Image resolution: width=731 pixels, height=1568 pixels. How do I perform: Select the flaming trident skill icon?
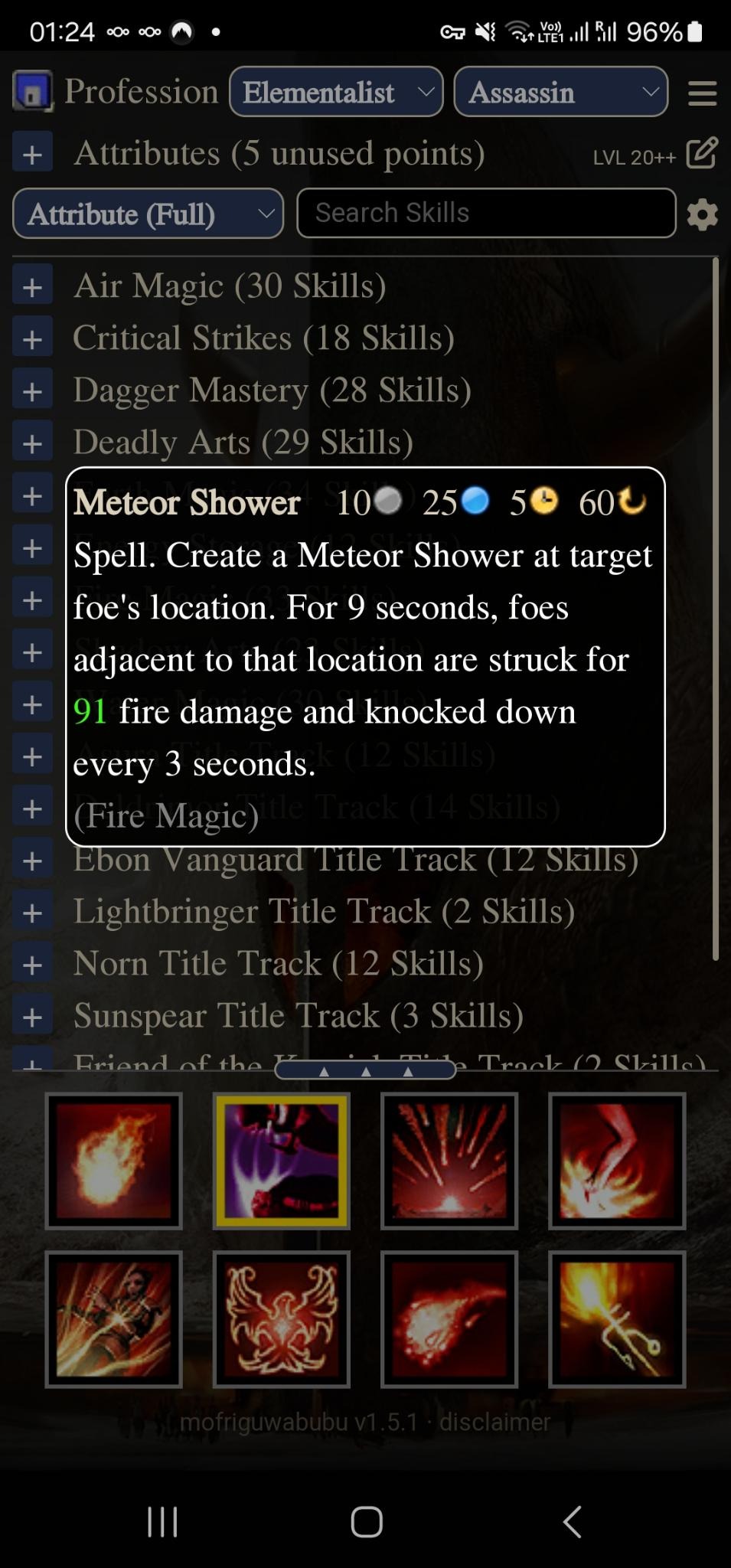click(617, 1319)
